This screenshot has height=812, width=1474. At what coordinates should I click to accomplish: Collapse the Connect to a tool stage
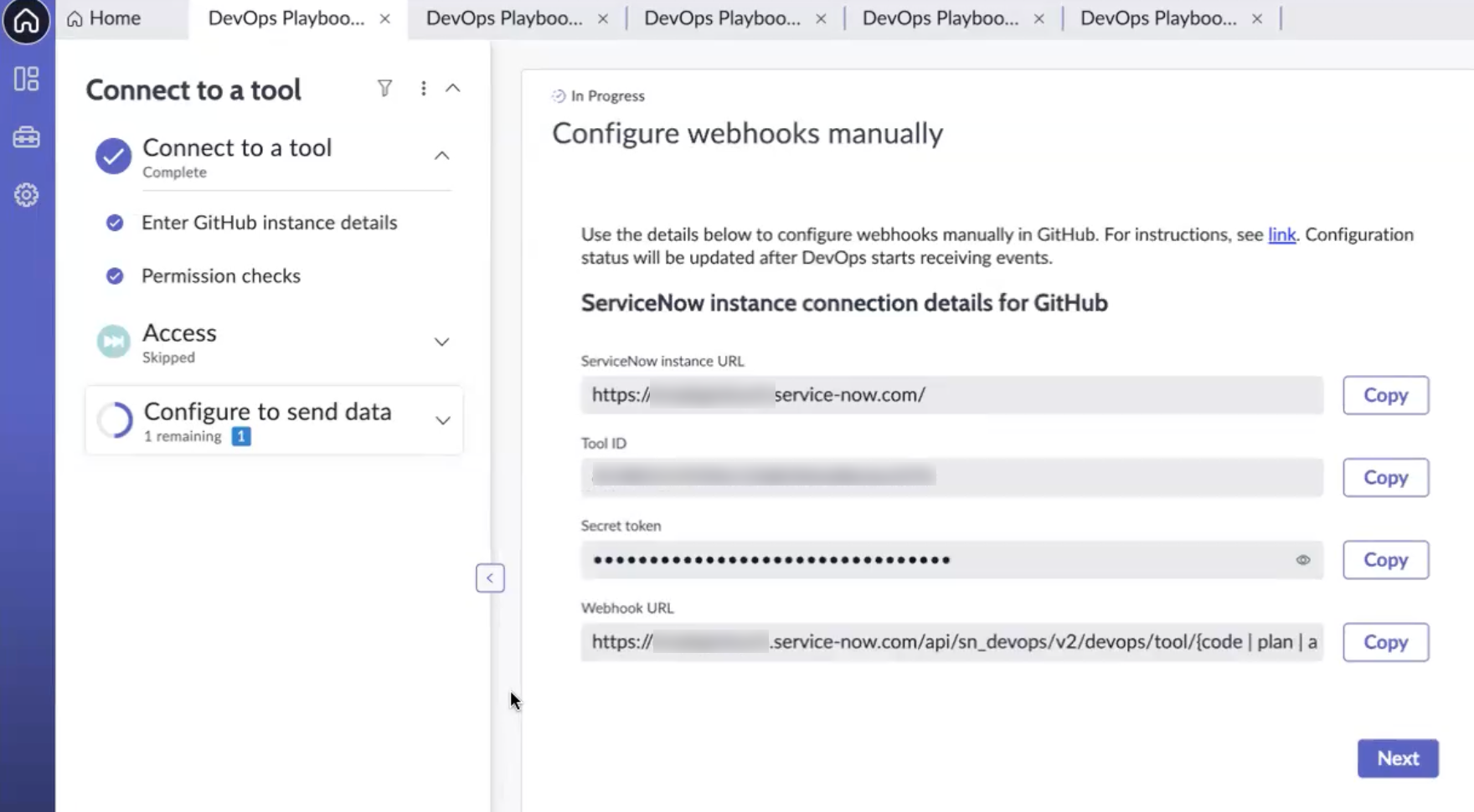pos(441,156)
